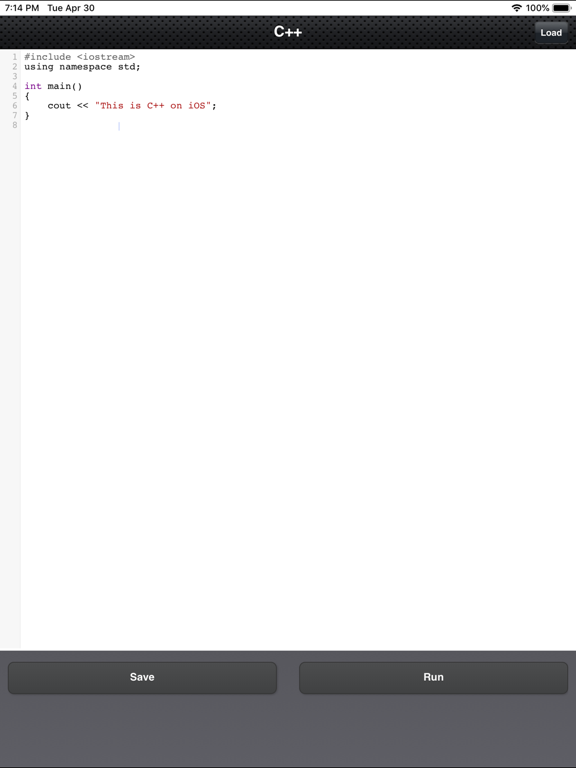Click the string "This is C++ on iOS"
Image resolution: width=576 pixels, height=768 pixels.
click(153, 106)
